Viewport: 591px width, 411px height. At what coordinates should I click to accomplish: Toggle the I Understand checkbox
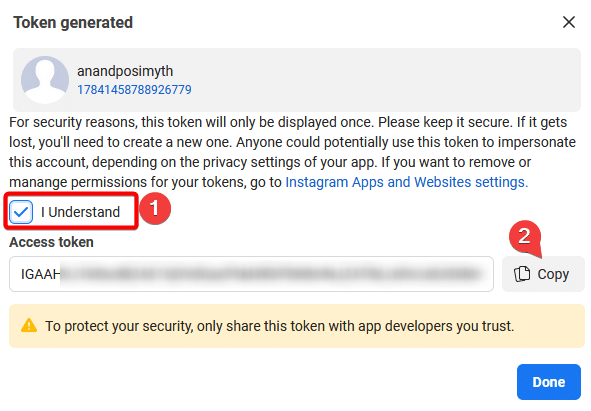21,212
